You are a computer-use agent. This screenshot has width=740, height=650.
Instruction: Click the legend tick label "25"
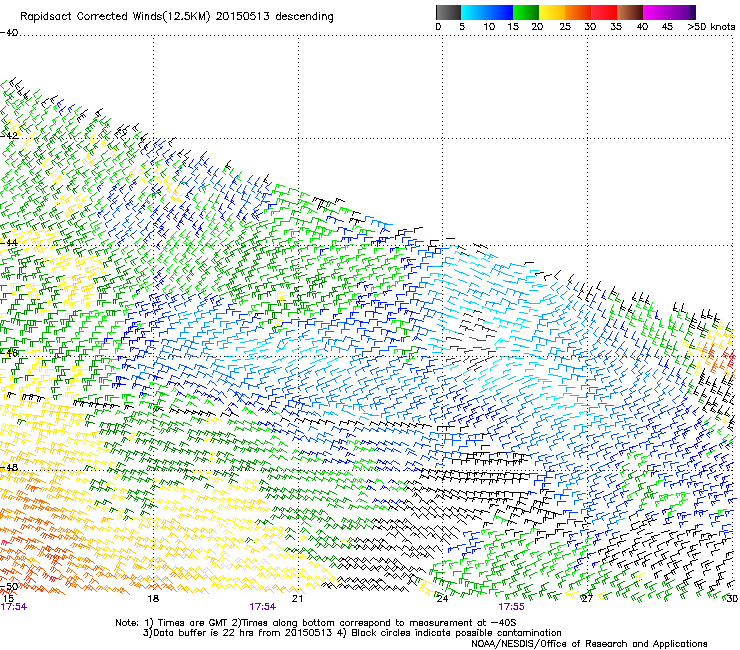[565, 27]
